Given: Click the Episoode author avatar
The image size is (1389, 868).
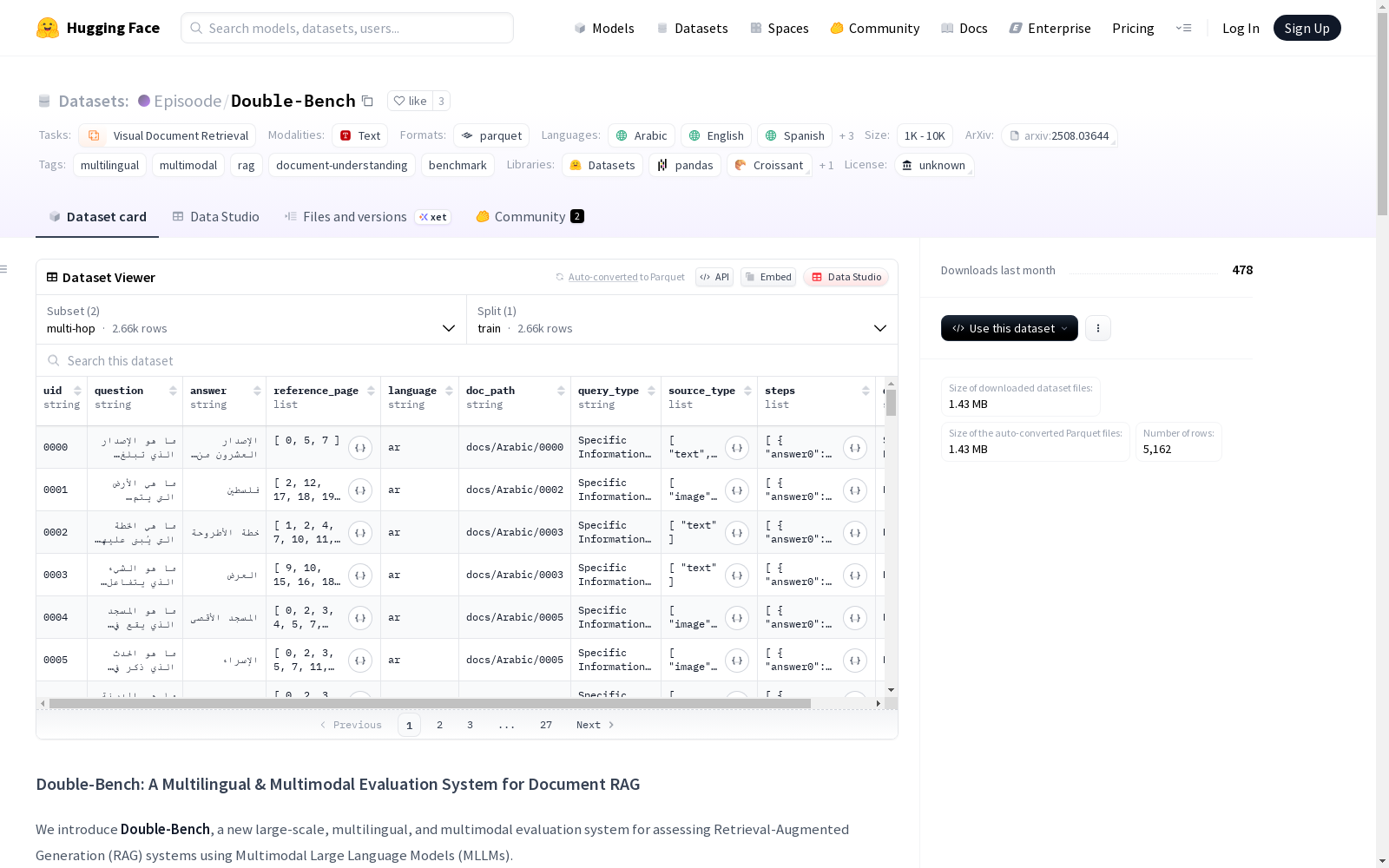Looking at the screenshot, I should pyautogui.click(x=144, y=101).
